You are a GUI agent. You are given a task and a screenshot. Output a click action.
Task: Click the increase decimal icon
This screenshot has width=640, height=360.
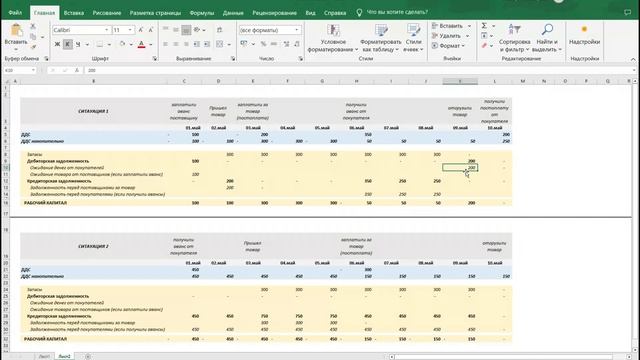[x=287, y=44]
